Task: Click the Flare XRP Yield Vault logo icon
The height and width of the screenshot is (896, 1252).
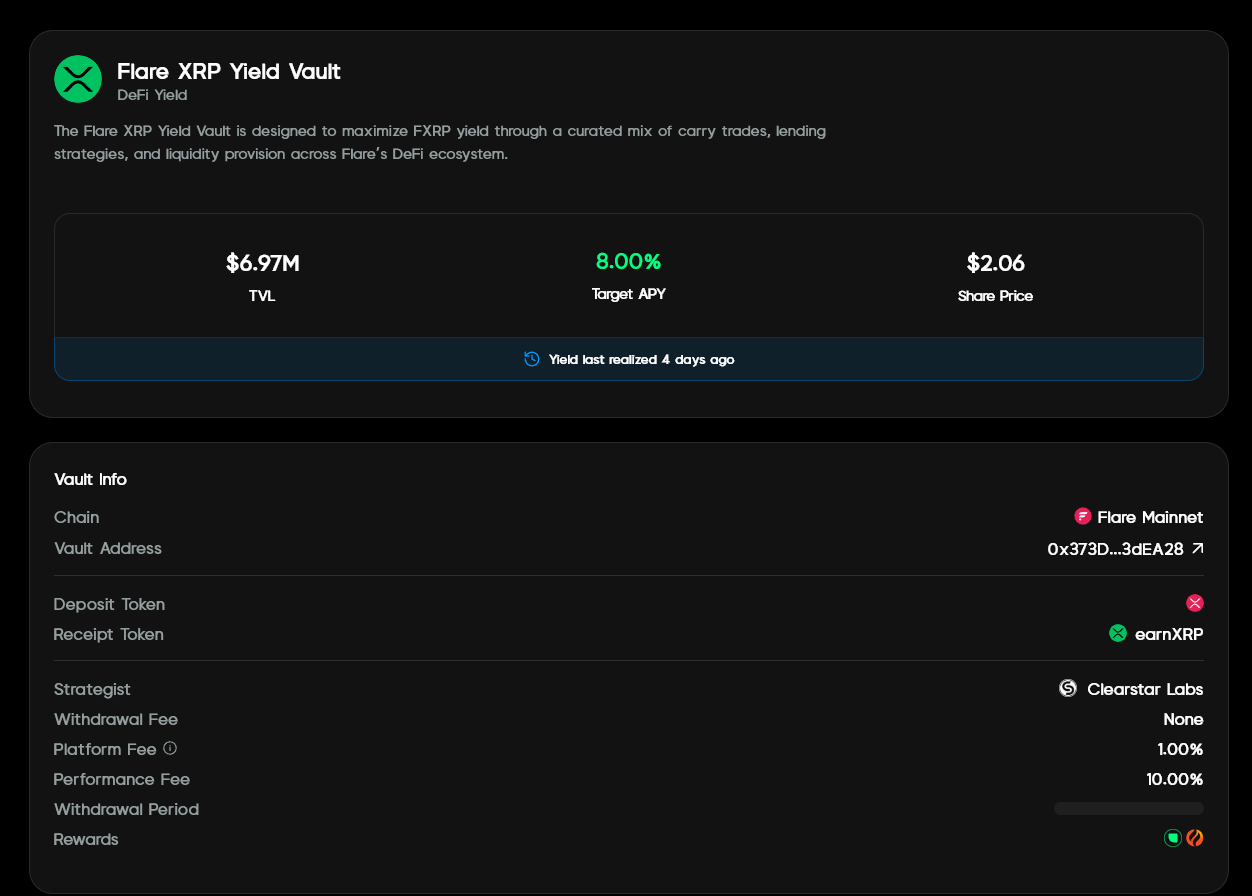Action: (78, 79)
